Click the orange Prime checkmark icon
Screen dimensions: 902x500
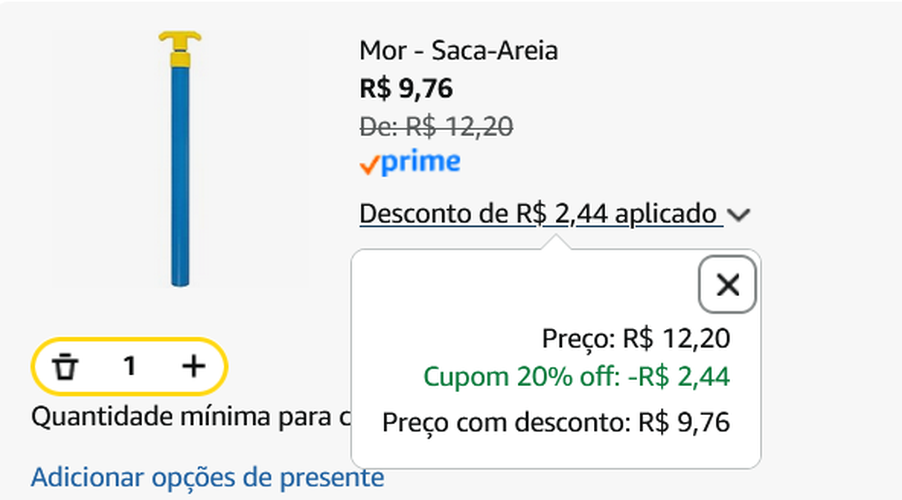coord(369,165)
